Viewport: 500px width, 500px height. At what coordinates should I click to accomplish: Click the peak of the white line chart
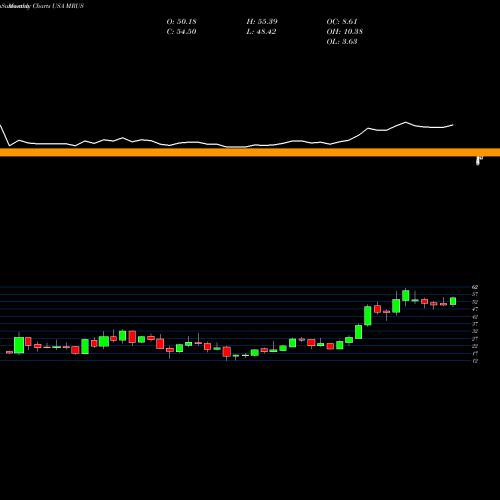(x=406, y=122)
